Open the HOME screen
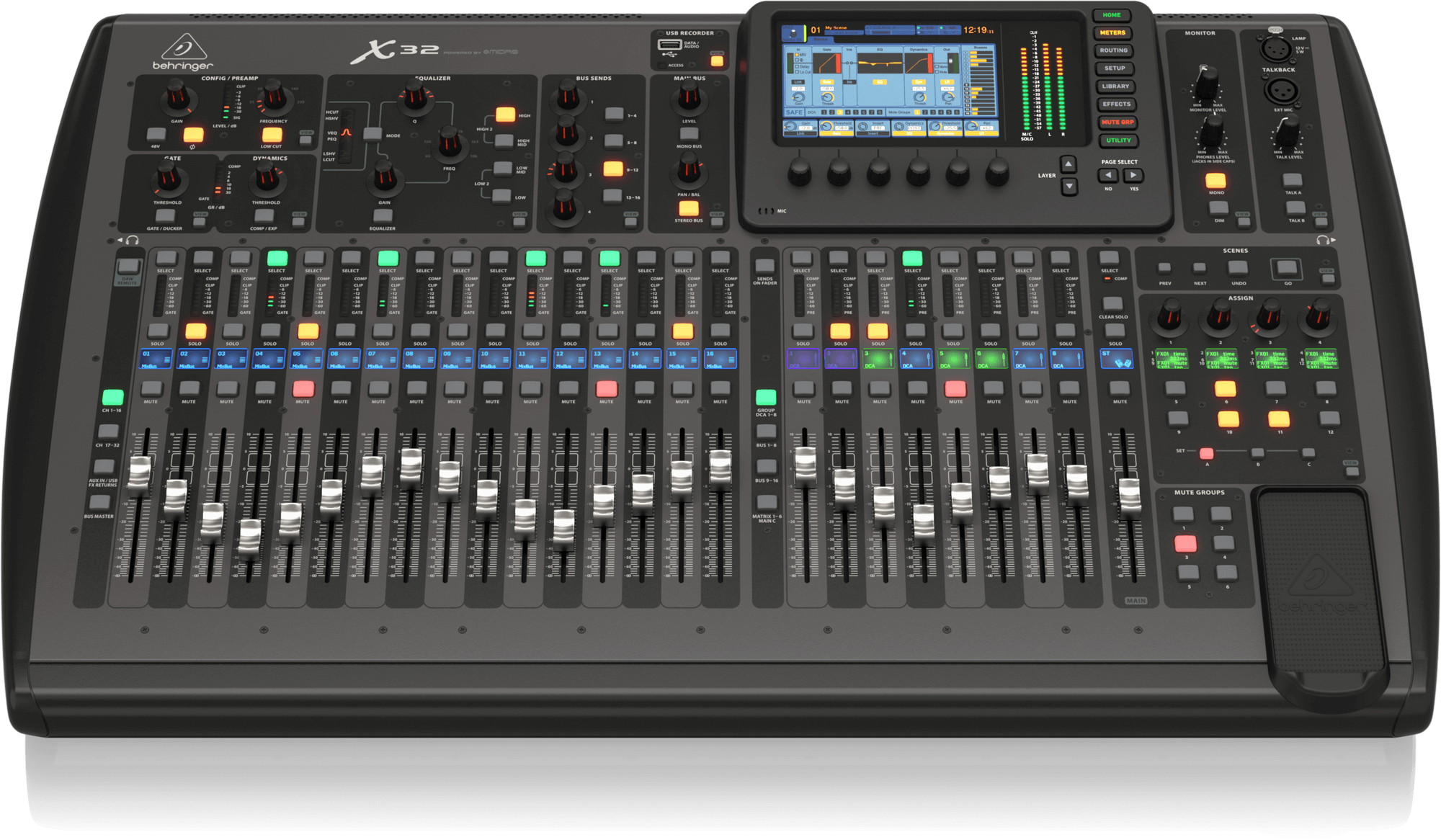 [1112, 14]
